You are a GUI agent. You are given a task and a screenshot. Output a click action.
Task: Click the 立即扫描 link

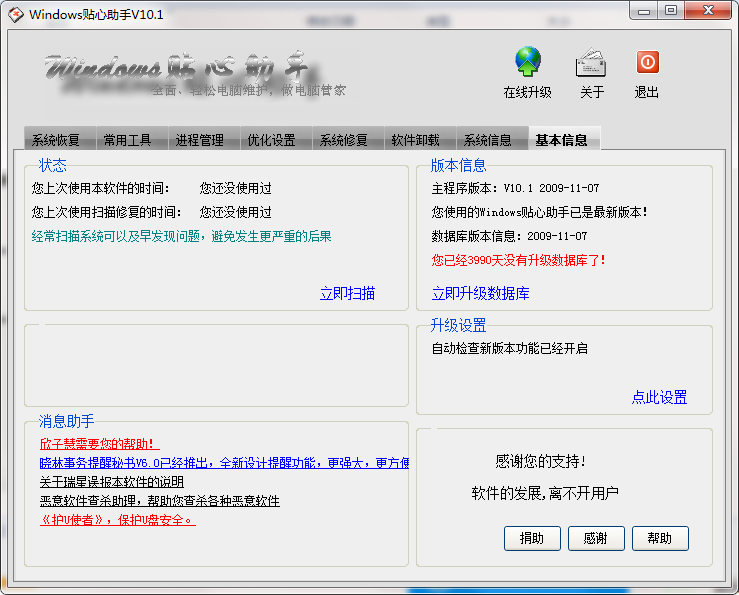(x=347, y=293)
